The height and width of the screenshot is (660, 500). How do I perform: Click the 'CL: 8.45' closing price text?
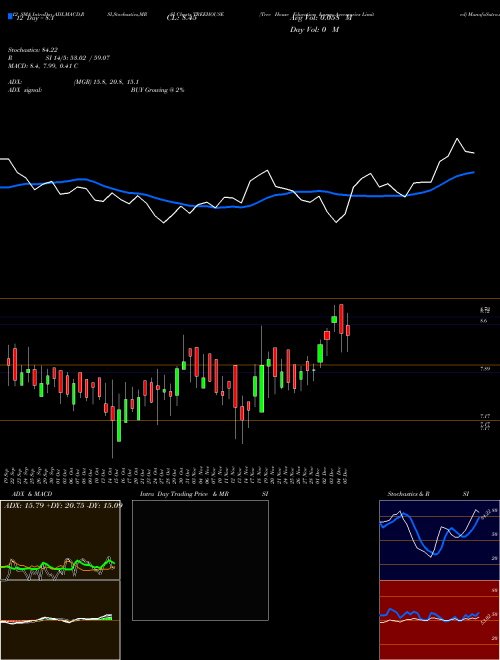181,18
